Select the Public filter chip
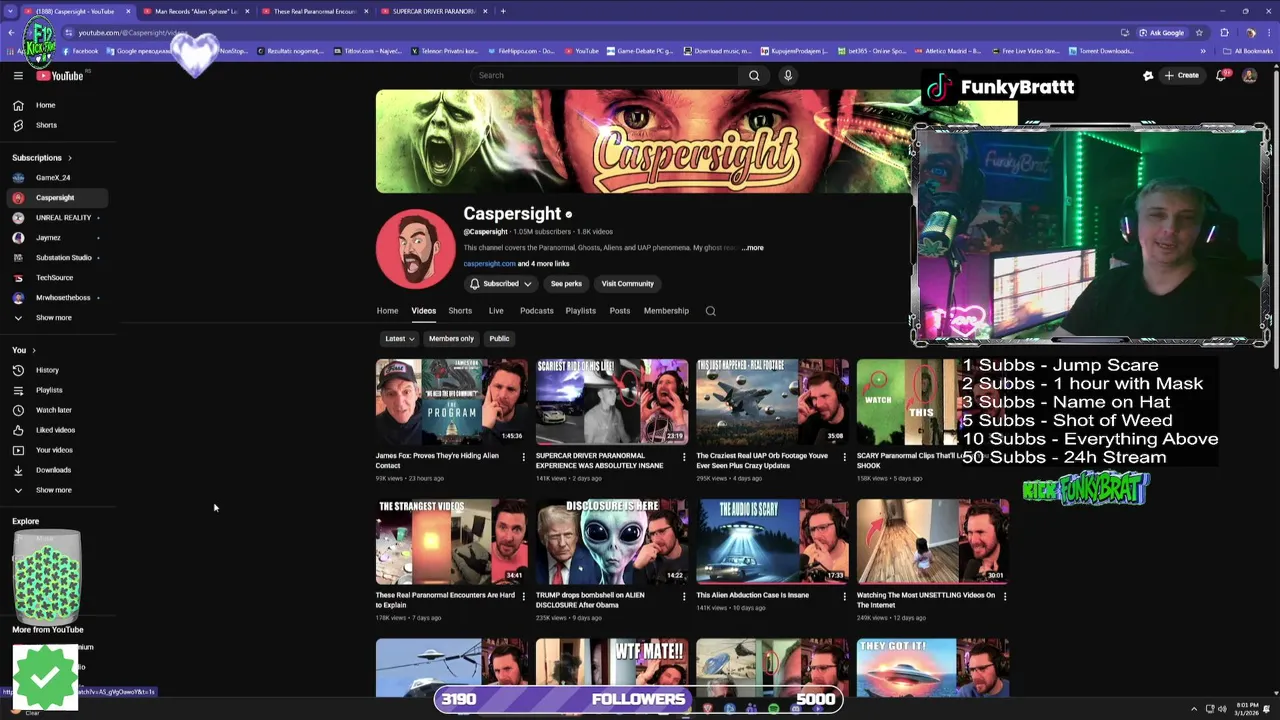 [x=499, y=339]
